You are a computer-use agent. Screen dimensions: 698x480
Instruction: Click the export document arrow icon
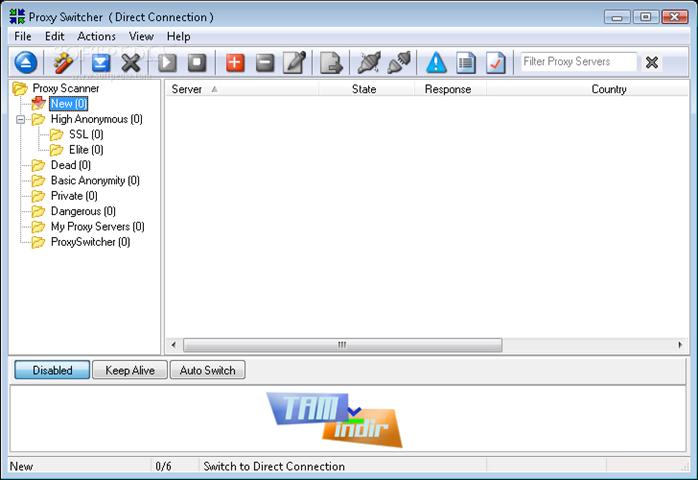331,62
